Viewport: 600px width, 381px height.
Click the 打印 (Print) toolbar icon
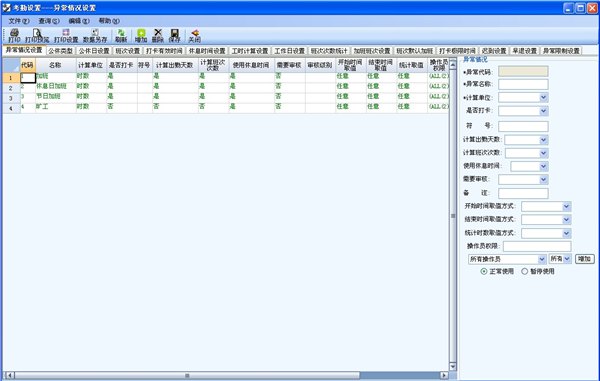(14, 36)
